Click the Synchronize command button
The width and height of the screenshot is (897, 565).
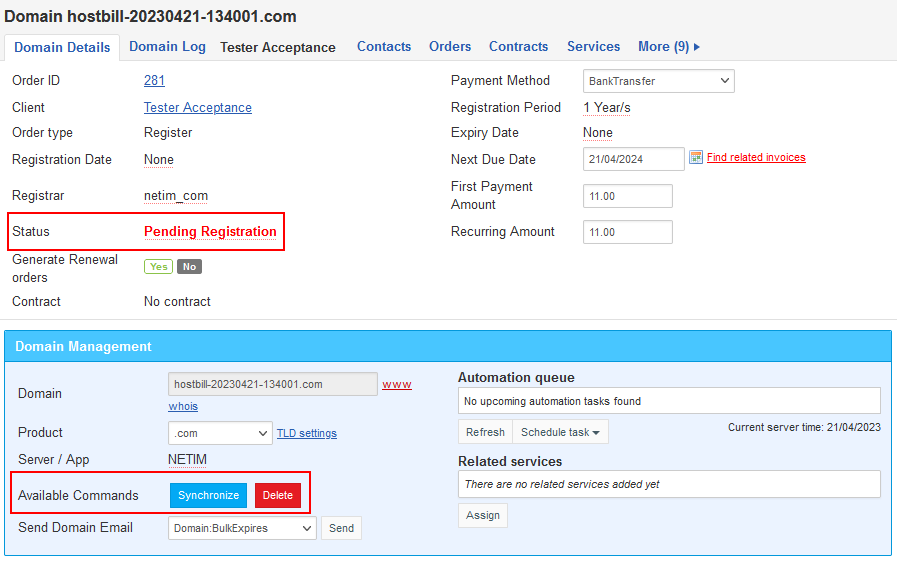point(208,495)
